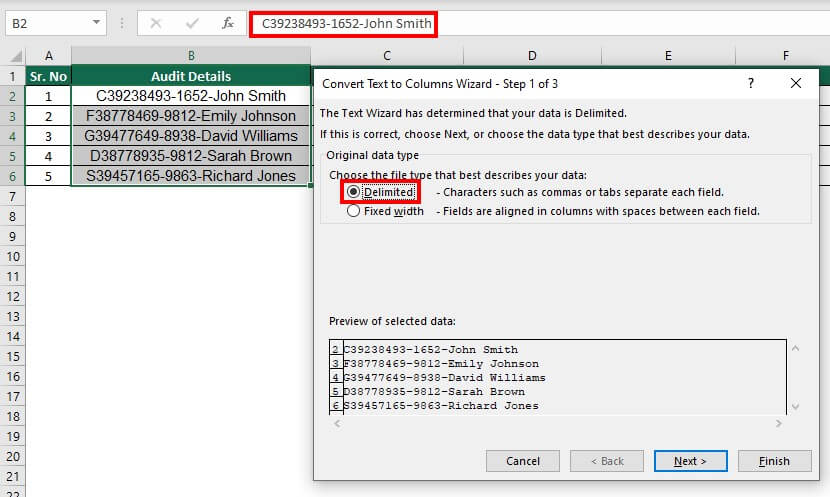Click cell 'C39238493-1652-John Smith' in the sheet
The image size is (830, 497).
[x=191, y=96]
